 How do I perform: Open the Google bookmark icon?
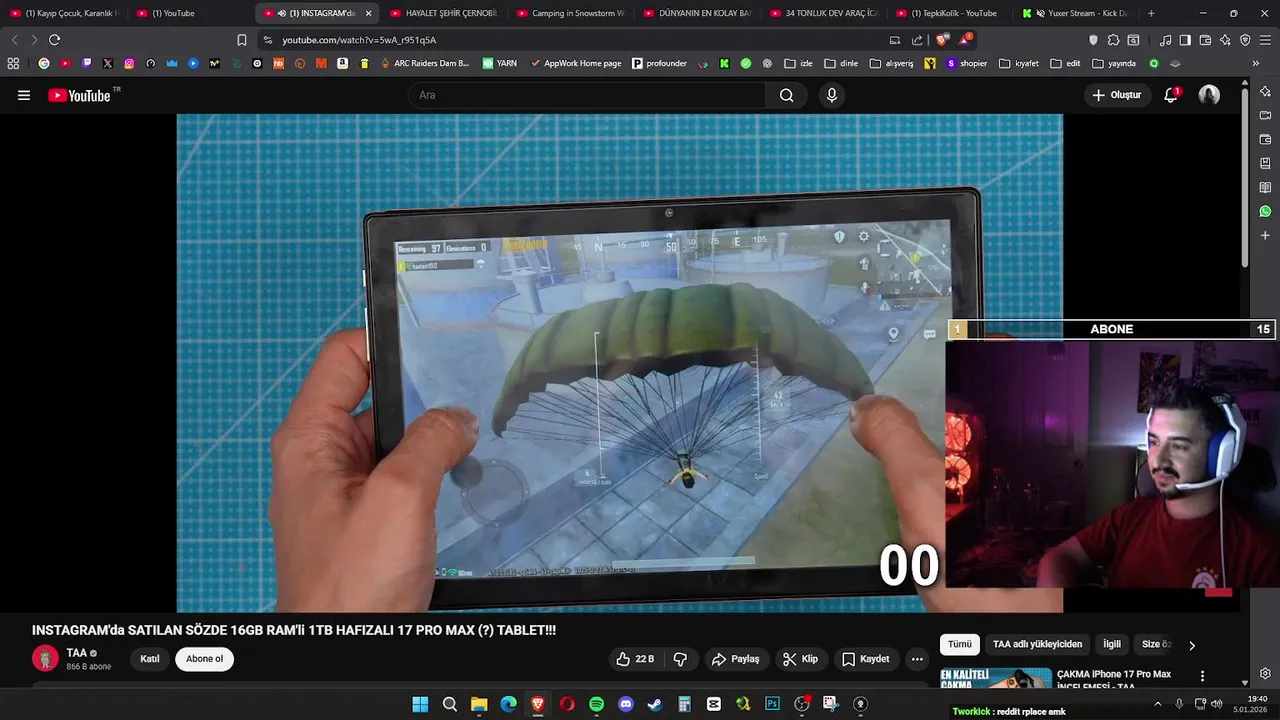[x=44, y=63]
